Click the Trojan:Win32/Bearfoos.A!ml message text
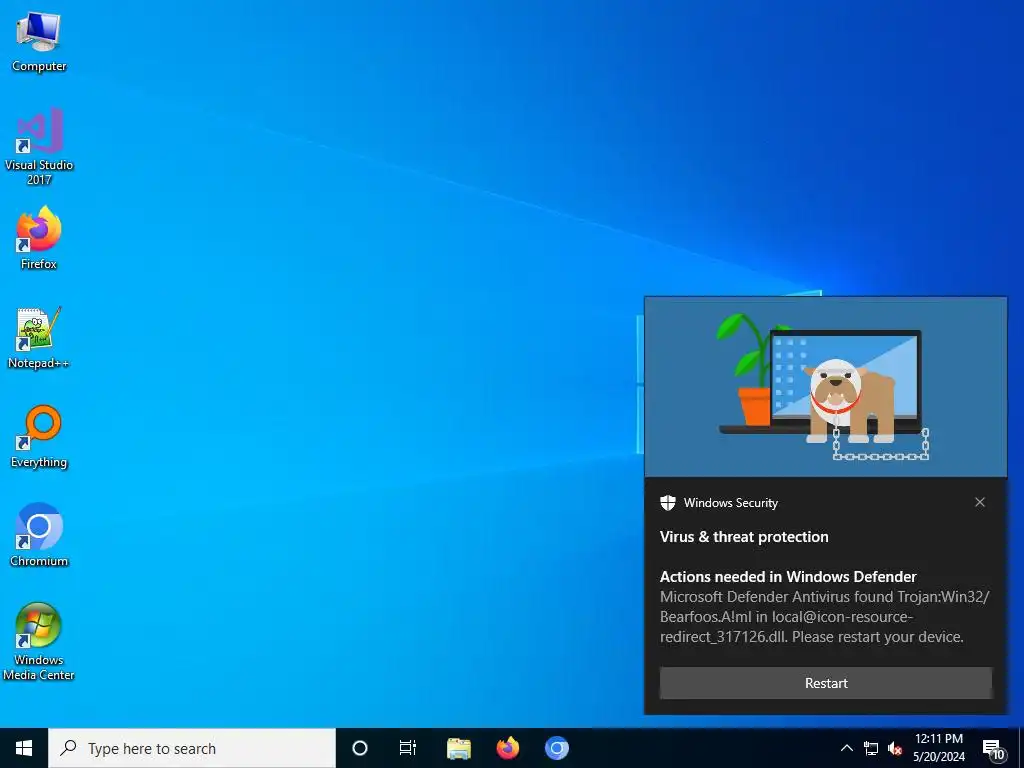This screenshot has height=768, width=1024. coord(824,616)
